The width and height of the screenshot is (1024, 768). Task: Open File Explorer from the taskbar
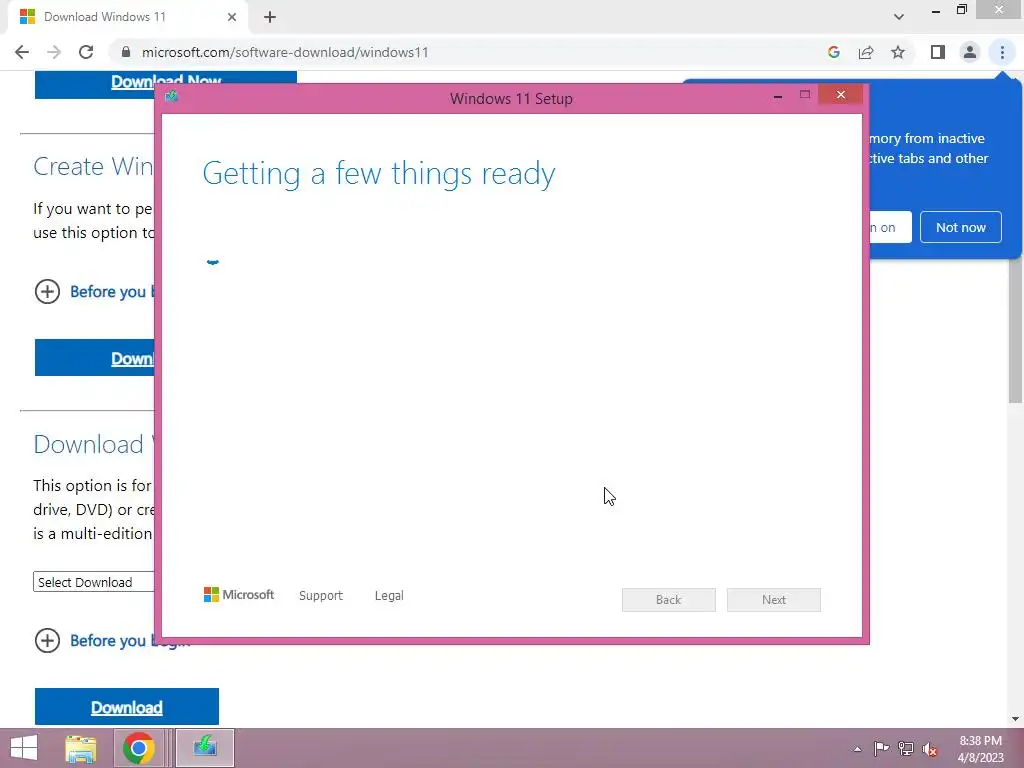click(x=81, y=748)
